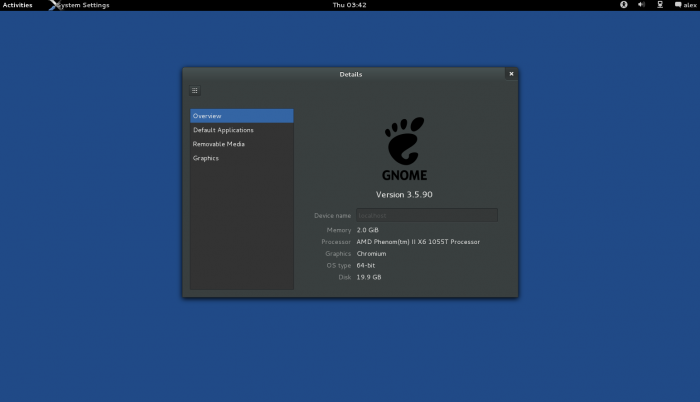Image resolution: width=700 pixels, height=402 pixels.
Task: Open the network indicator in top bar
Action: coord(660,5)
